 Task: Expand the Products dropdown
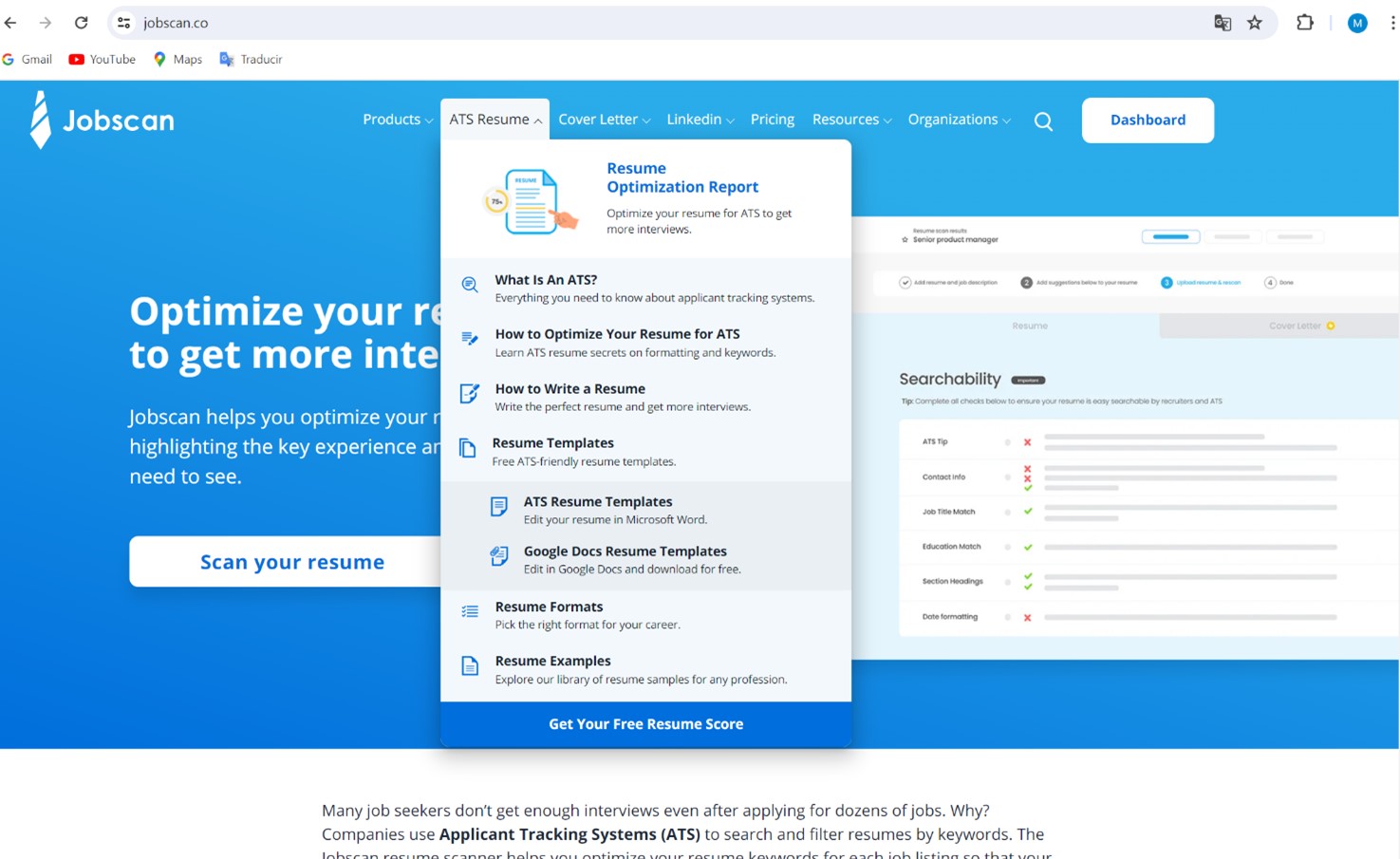(x=396, y=119)
